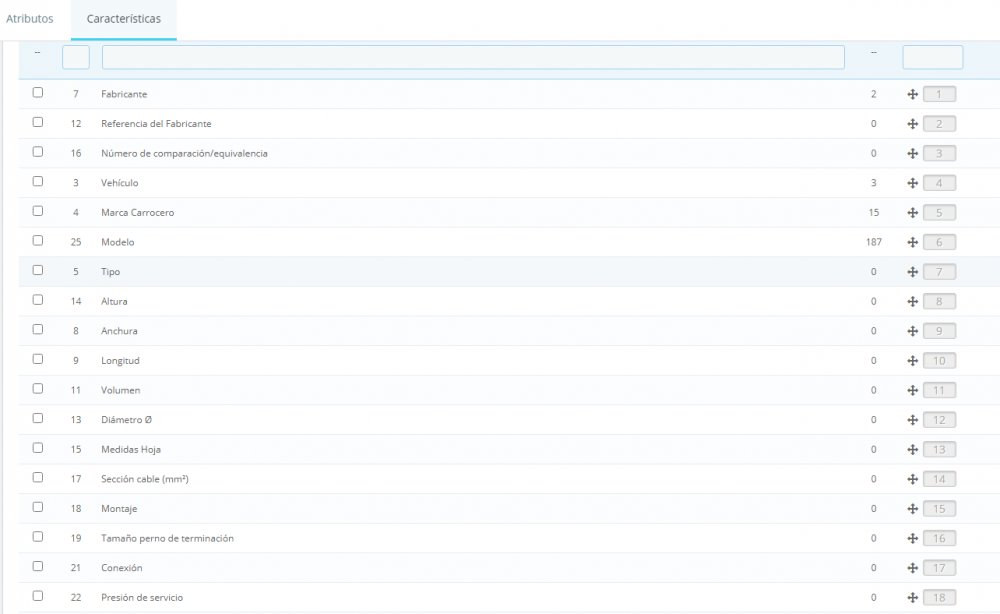The width and height of the screenshot is (1000, 614).
Task: Click the move icon for Presión de servicio
Action: pos(913,597)
